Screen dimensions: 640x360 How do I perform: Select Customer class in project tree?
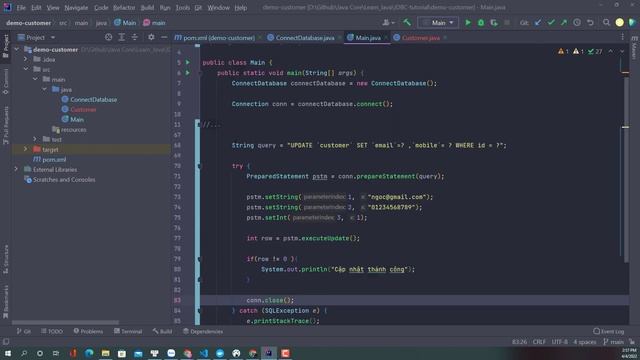click(x=83, y=109)
